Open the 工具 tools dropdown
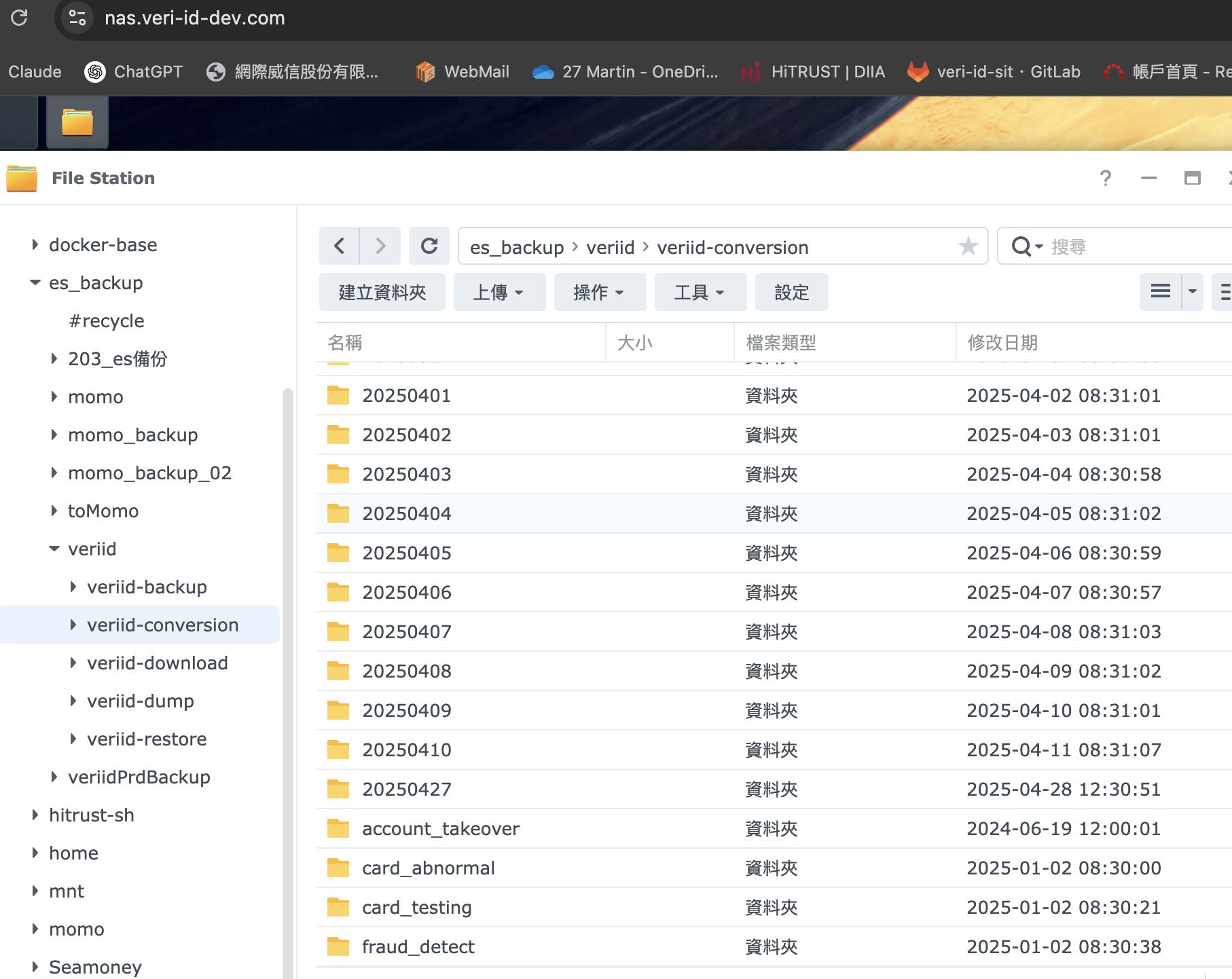This screenshot has width=1232, height=979. pos(700,292)
